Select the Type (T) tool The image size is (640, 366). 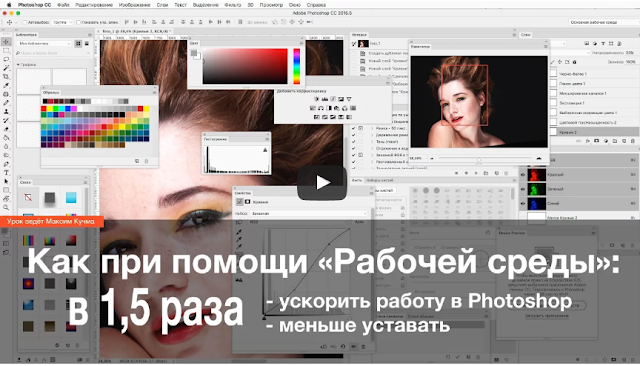pyautogui.click(x=6, y=173)
